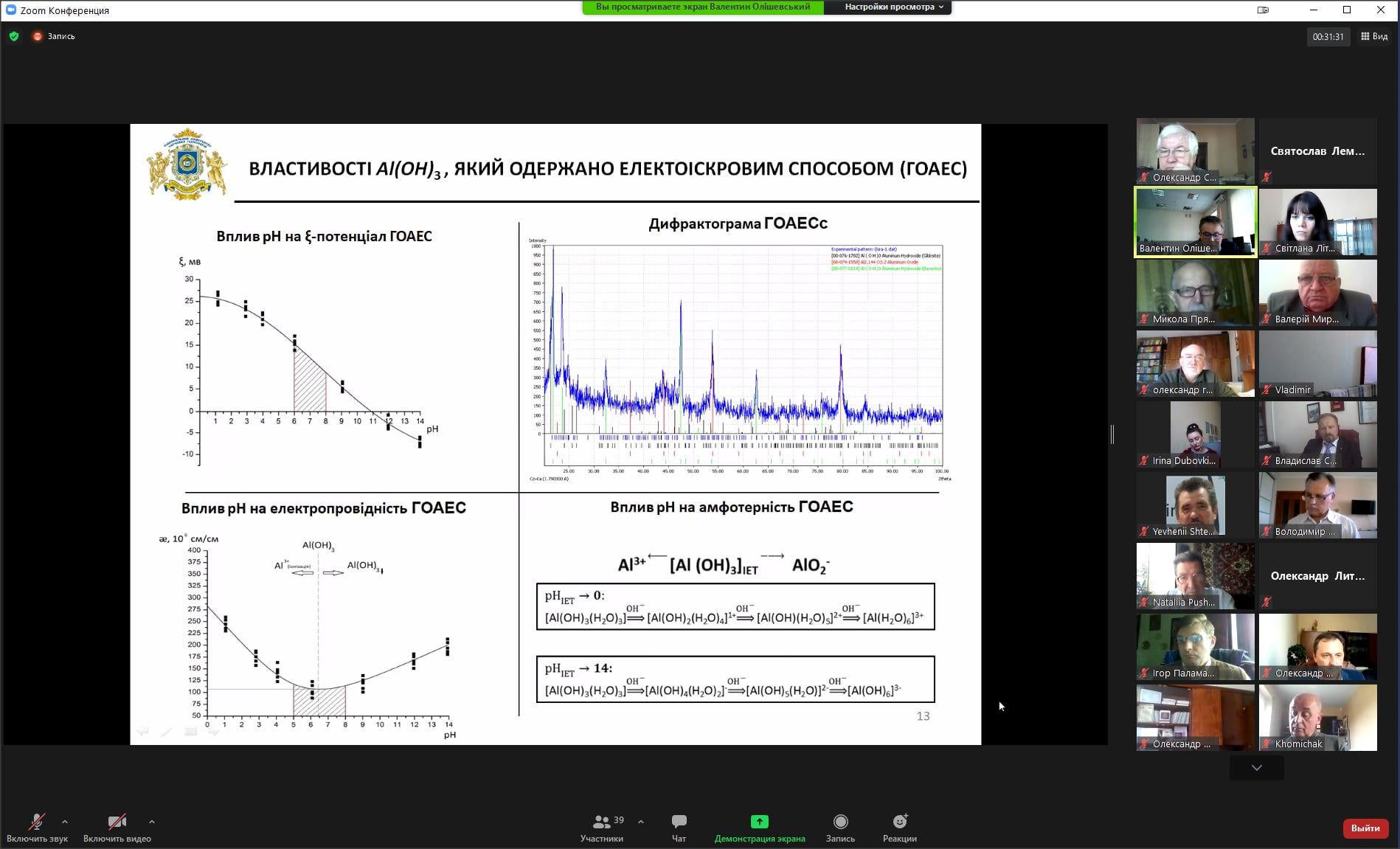Open the Reactions emoji menu

[899, 822]
